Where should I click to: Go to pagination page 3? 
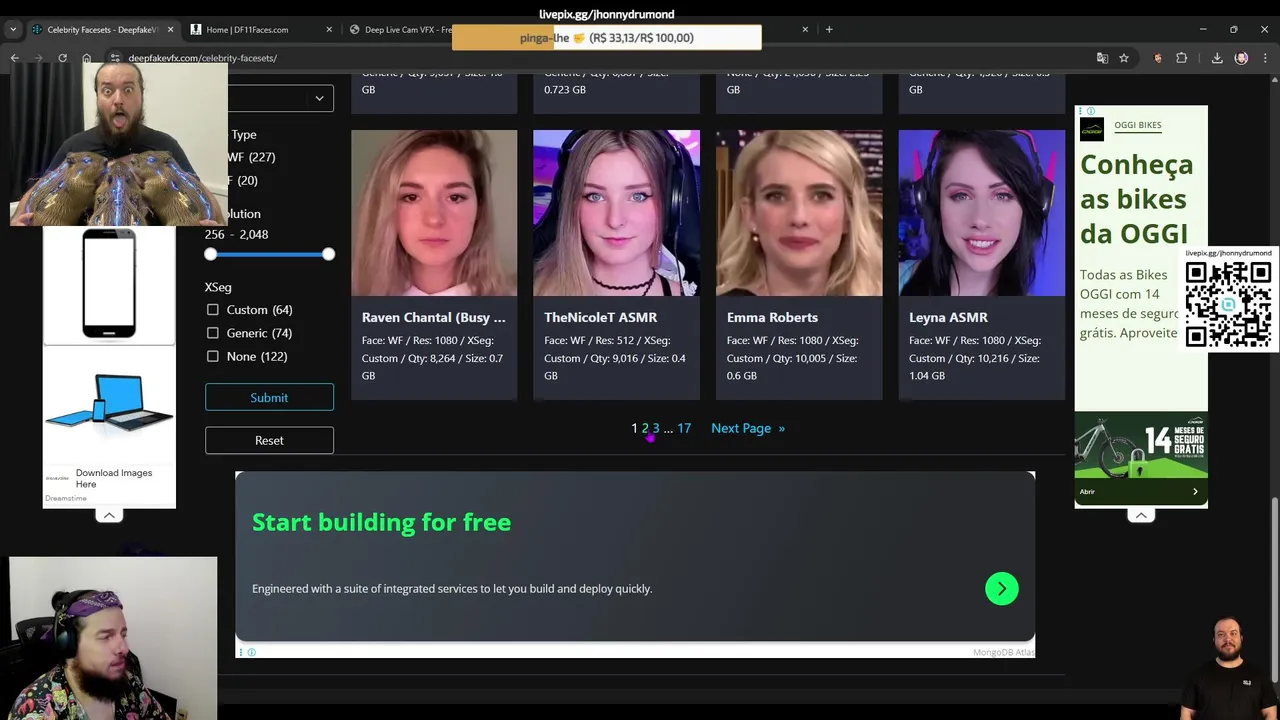point(656,428)
